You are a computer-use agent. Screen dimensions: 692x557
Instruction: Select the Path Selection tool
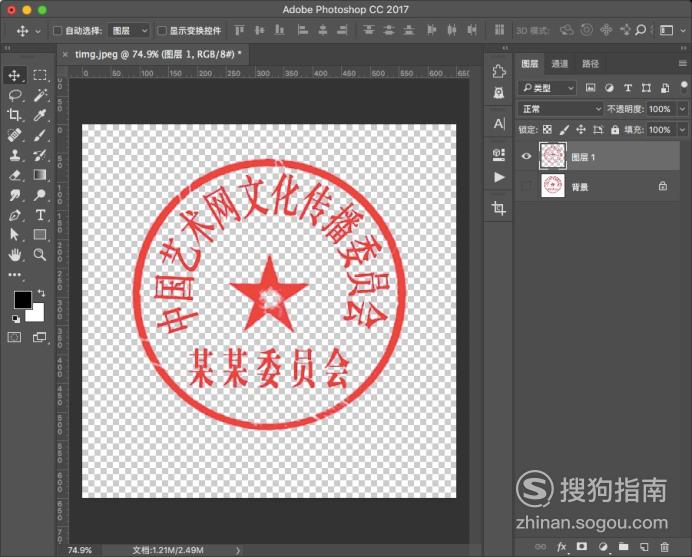[15, 234]
